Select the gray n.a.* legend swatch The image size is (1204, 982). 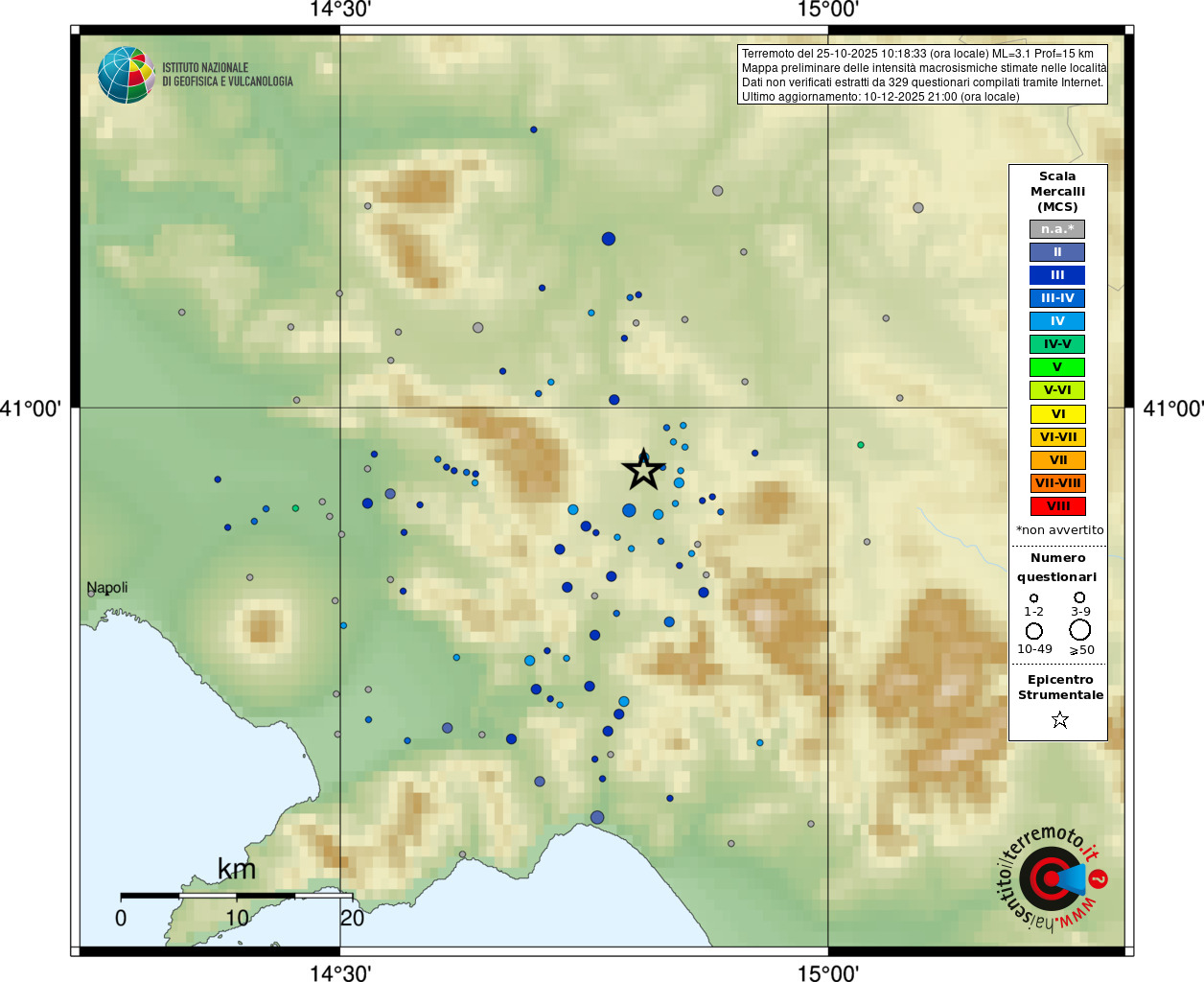[x=1057, y=229]
